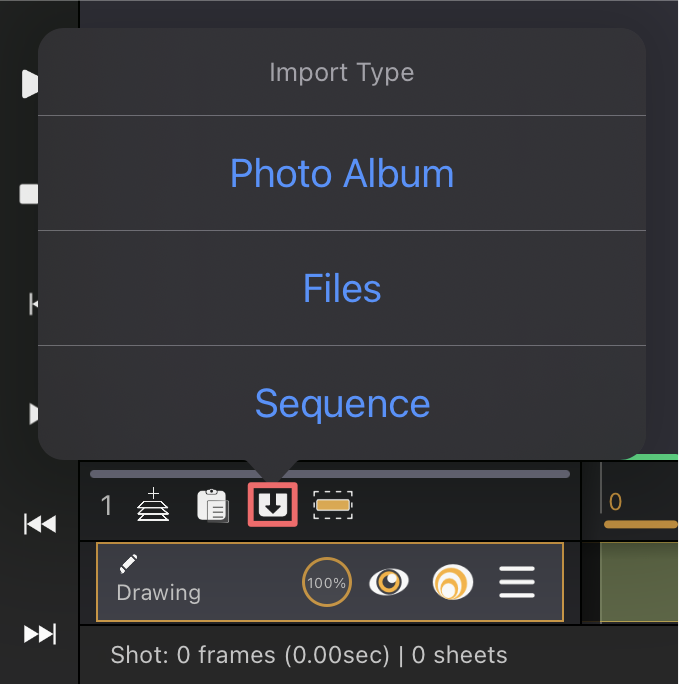Pick the Sequence import option
Viewport: 679px width, 684px height.
[342, 404]
